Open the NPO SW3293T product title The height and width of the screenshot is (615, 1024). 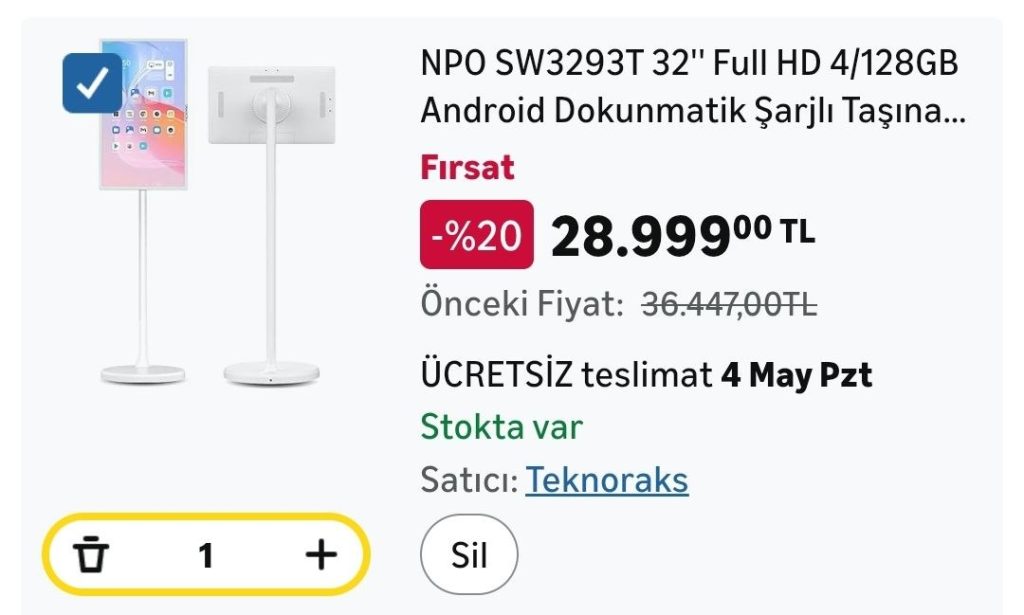(x=689, y=63)
